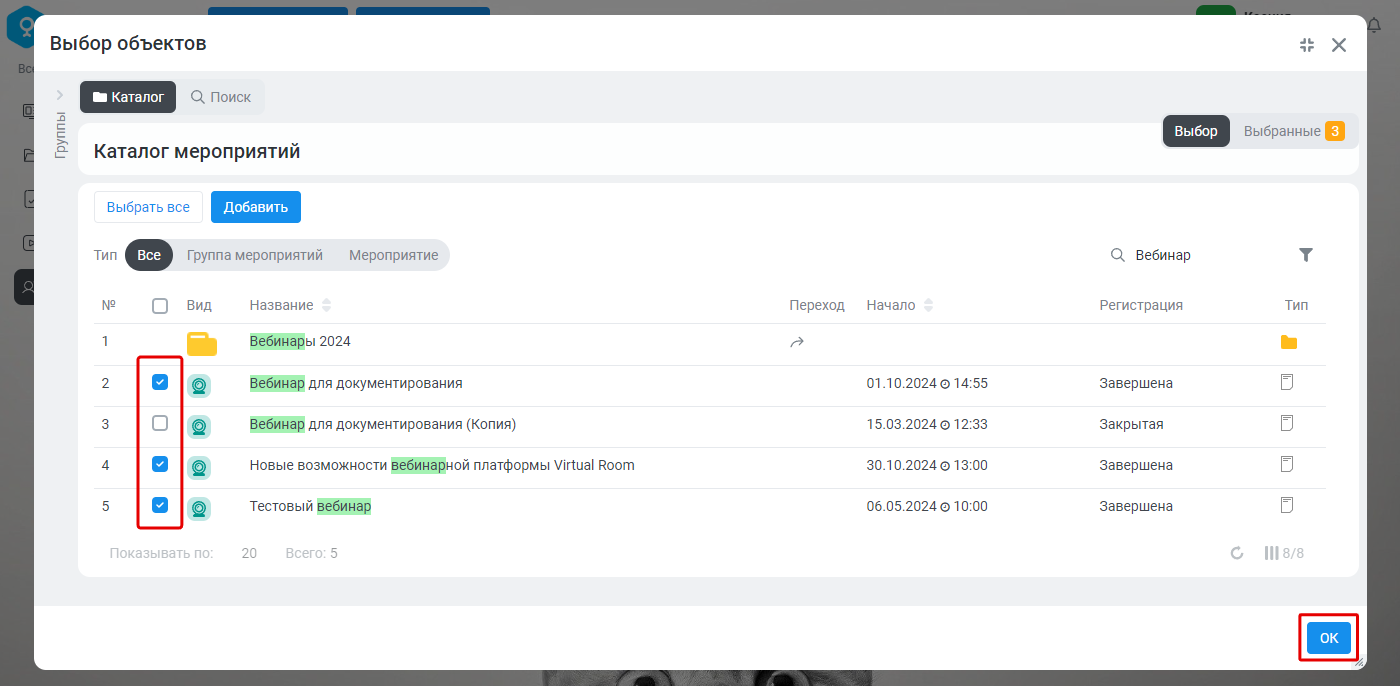Viewport: 1400px width, 686px height.
Task: Filter type by Группа мероприятий
Action: [255, 255]
